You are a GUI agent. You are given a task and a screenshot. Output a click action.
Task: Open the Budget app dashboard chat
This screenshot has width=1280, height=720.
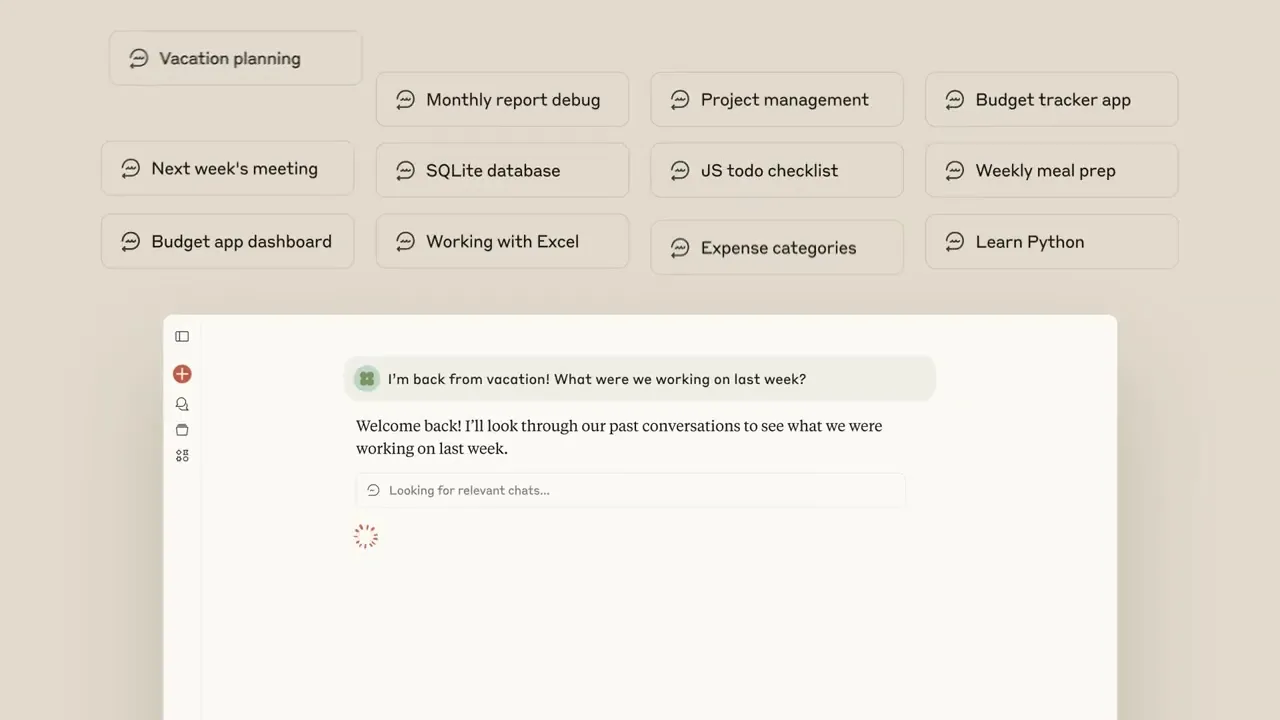pyautogui.click(x=227, y=241)
